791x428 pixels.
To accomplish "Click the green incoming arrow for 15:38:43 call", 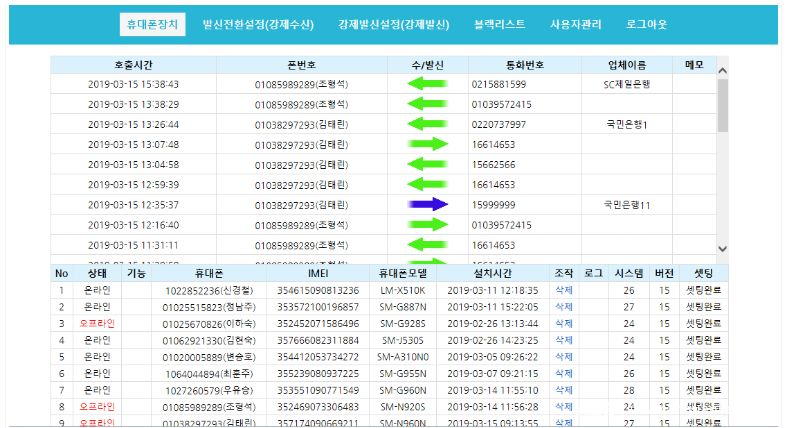I will point(427,84).
